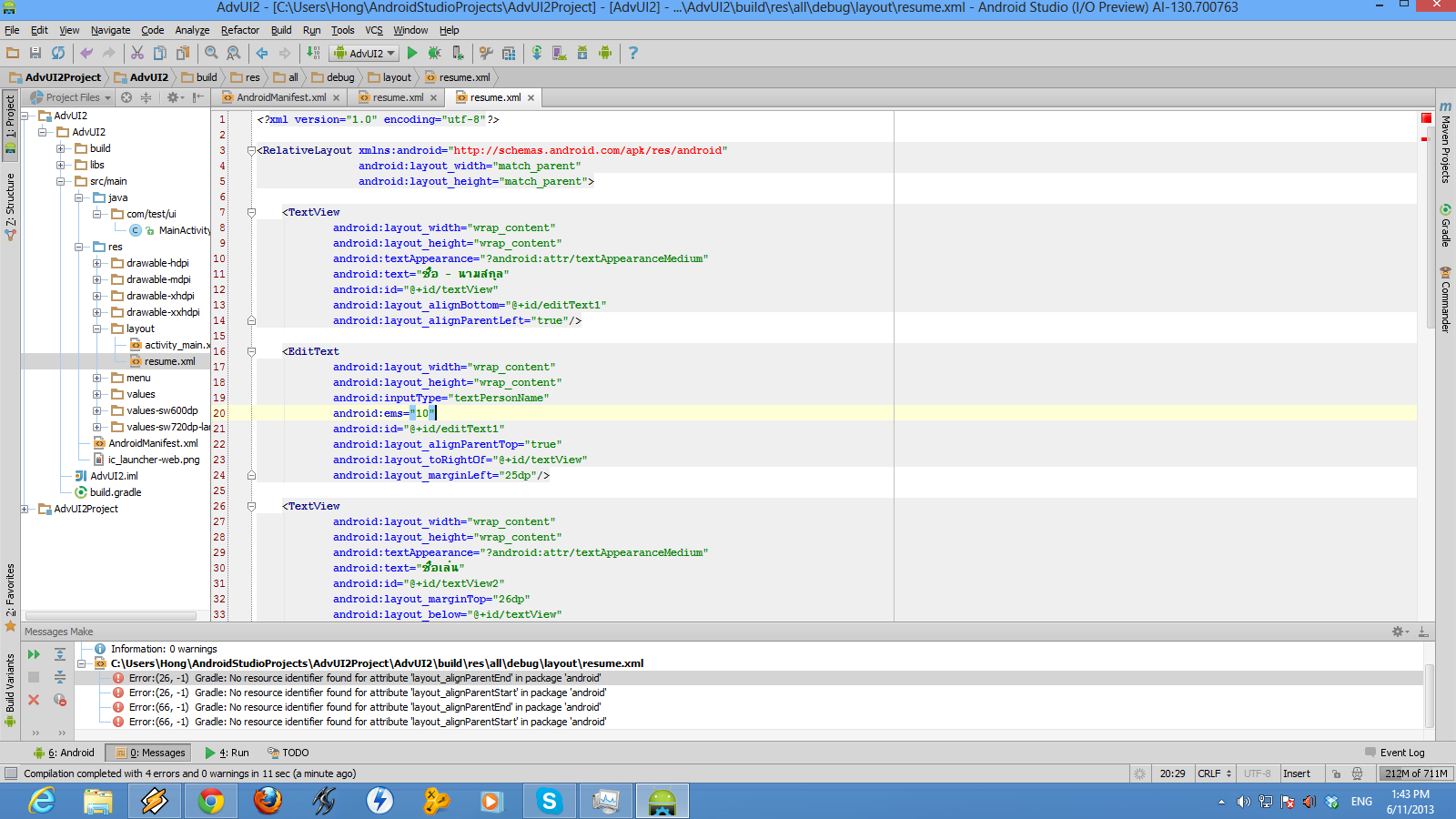Click the red error indicator square in editor
This screenshot has width=1456, height=819.
(x=1426, y=118)
